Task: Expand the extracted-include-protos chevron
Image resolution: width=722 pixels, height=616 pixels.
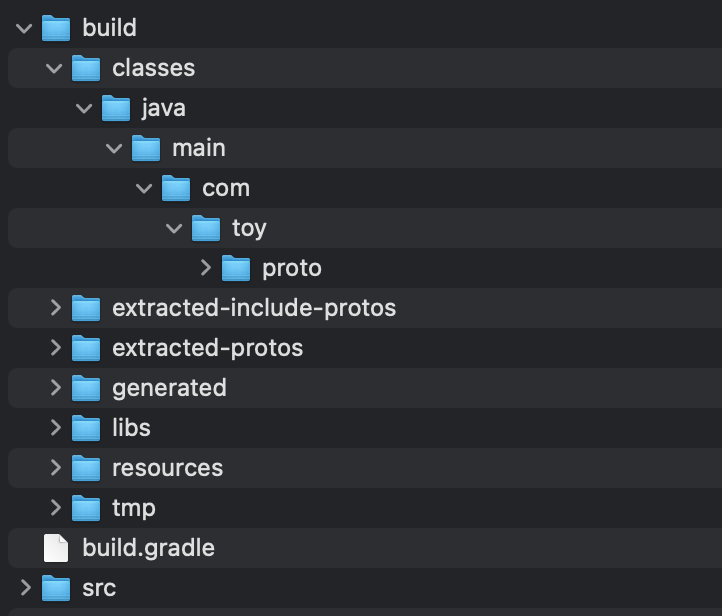Action: point(56,308)
